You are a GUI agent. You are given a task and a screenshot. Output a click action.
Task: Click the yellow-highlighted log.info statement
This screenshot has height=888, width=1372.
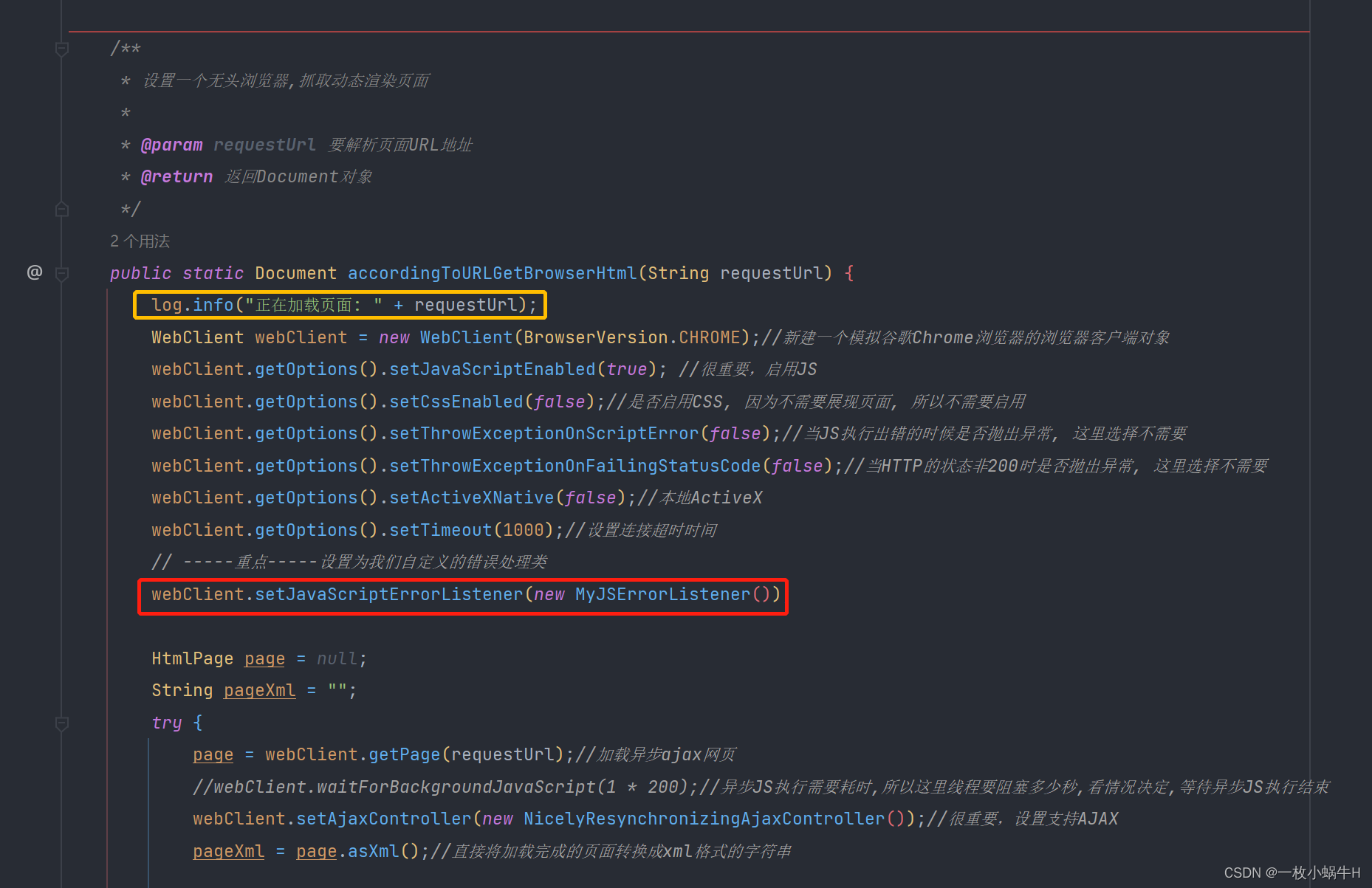[340, 304]
